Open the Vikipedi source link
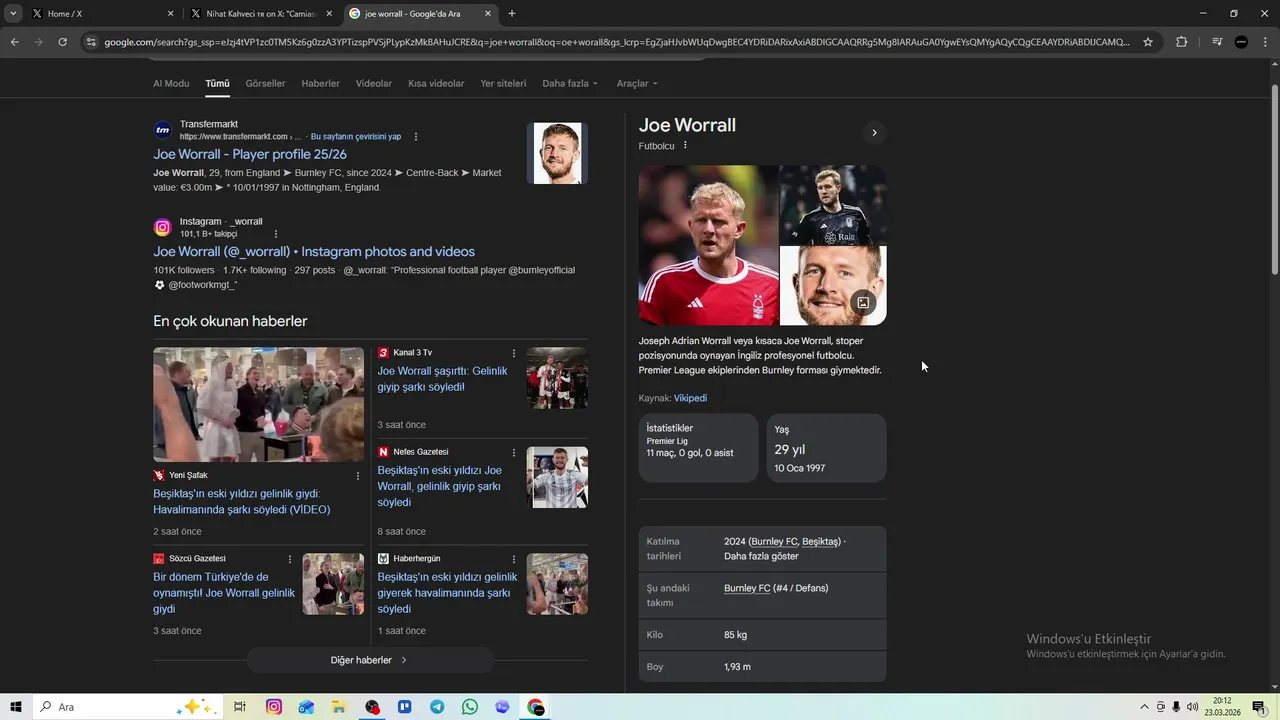This screenshot has height=720, width=1280. [x=690, y=398]
